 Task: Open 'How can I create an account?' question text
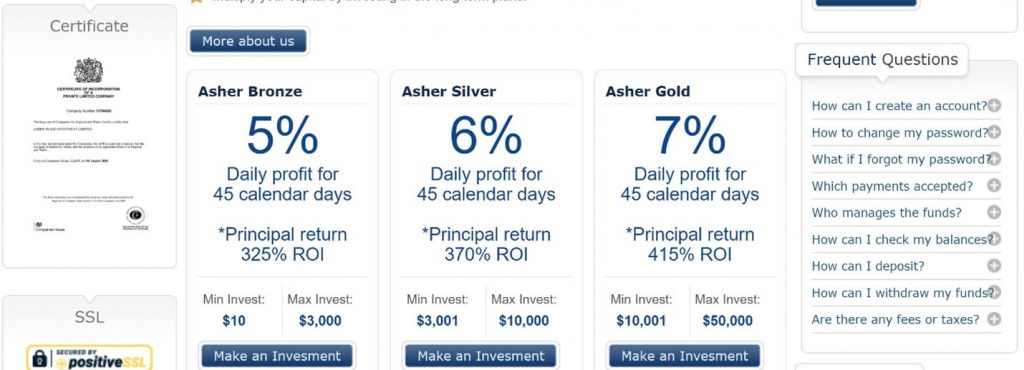(x=899, y=106)
